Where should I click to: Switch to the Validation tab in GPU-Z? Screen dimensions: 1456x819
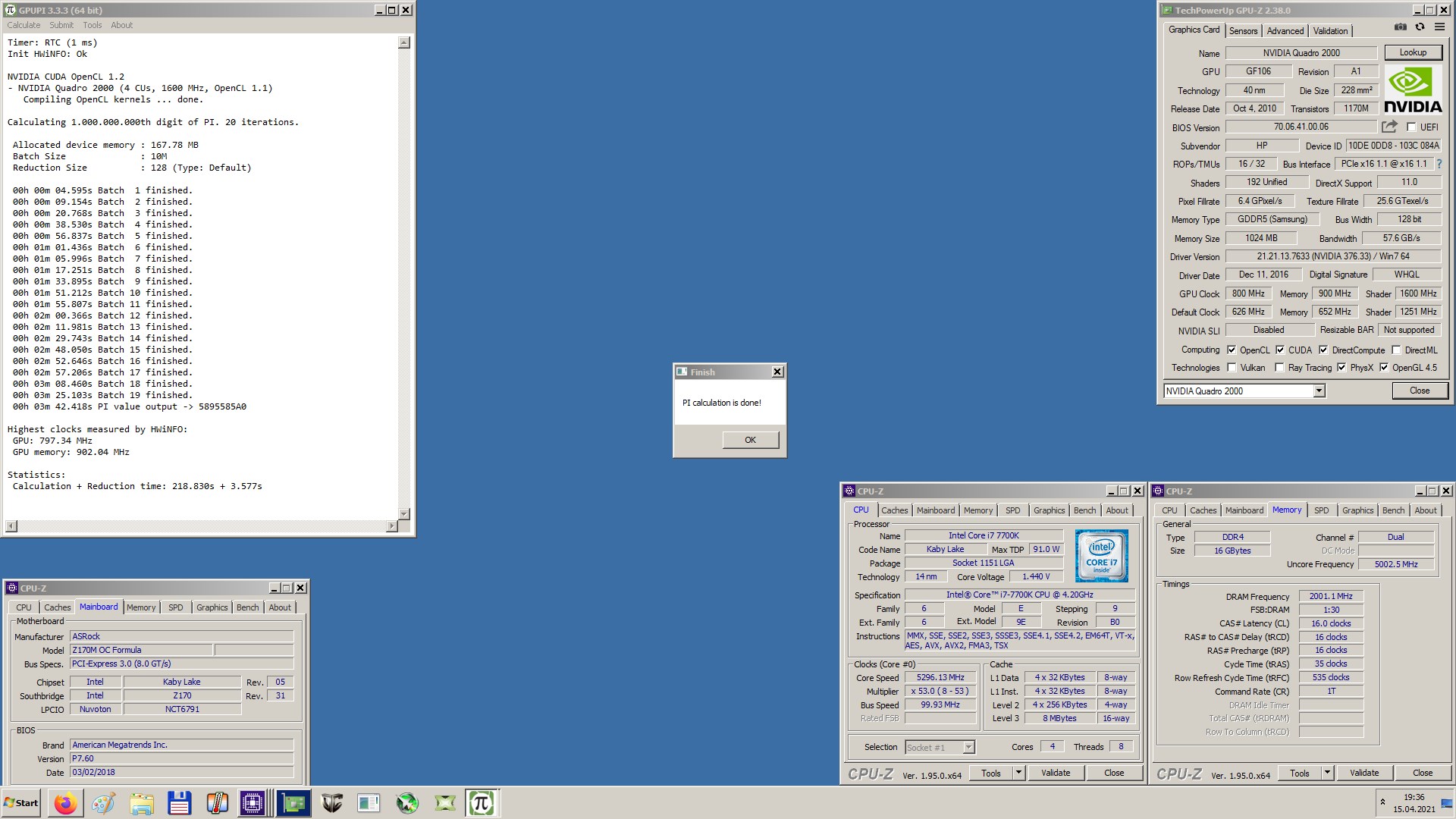(x=1331, y=31)
